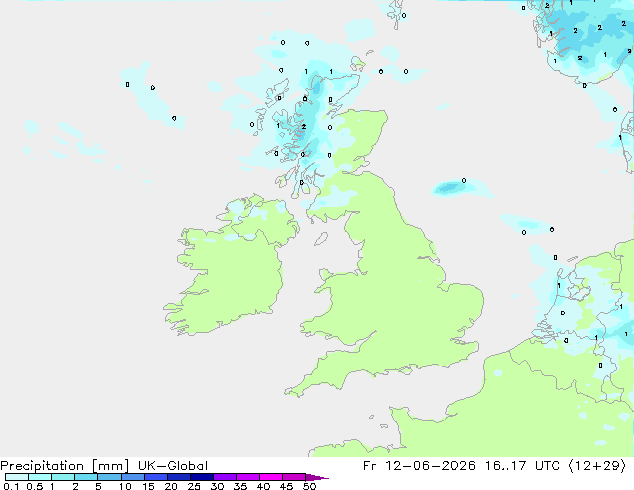Click the '15' legend tick label
The width and height of the screenshot is (634, 490).
[148, 486]
